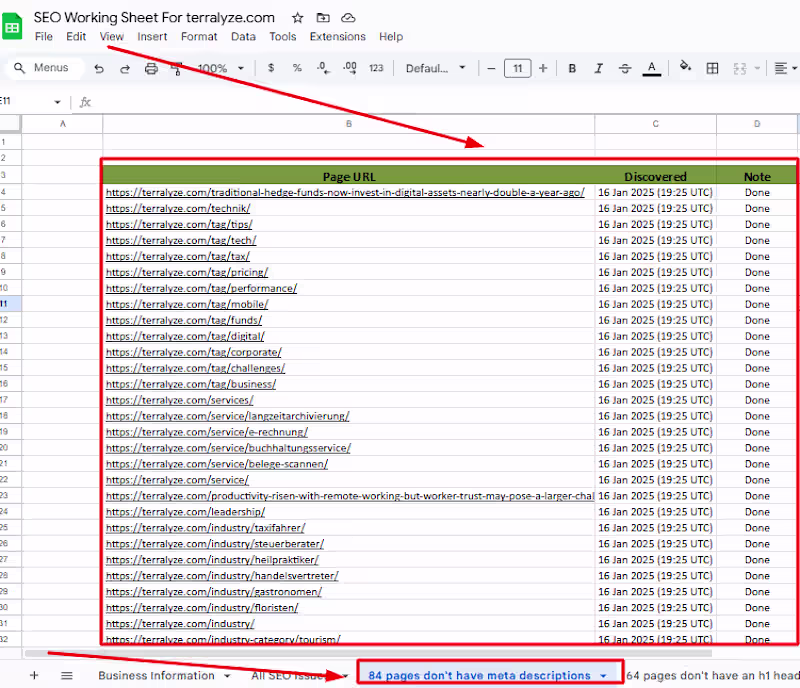Click the Undo arrow
The height and width of the screenshot is (688, 800).
pyautogui.click(x=99, y=68)
